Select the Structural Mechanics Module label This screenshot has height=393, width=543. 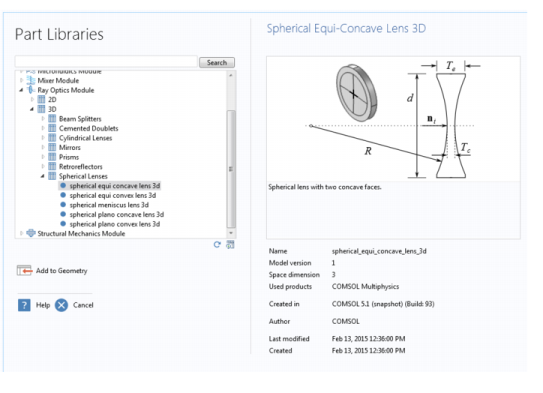click(81, 233)
